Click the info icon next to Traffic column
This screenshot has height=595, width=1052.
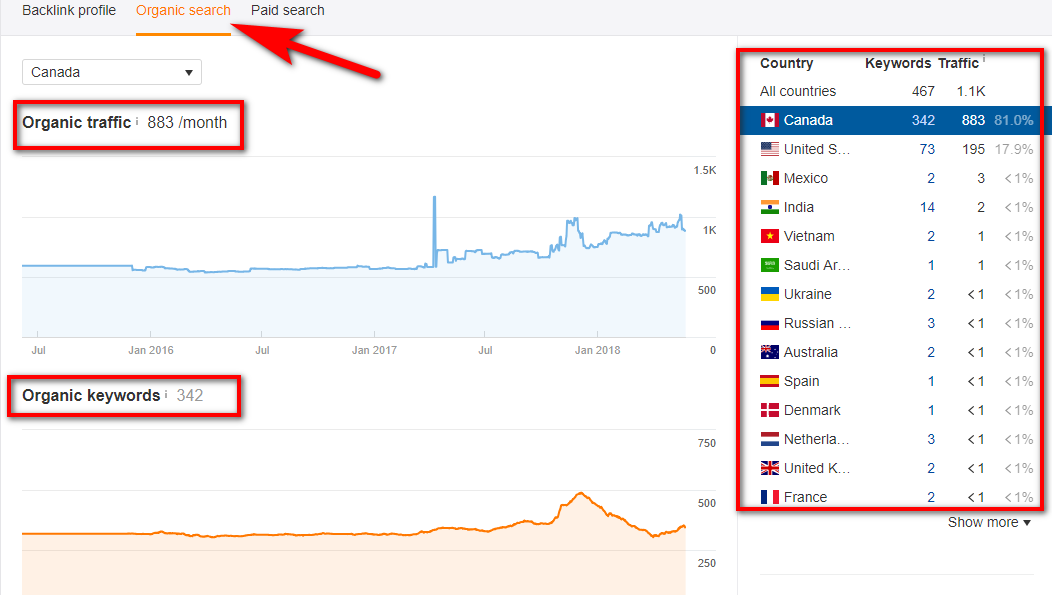(x=983, y=60)
